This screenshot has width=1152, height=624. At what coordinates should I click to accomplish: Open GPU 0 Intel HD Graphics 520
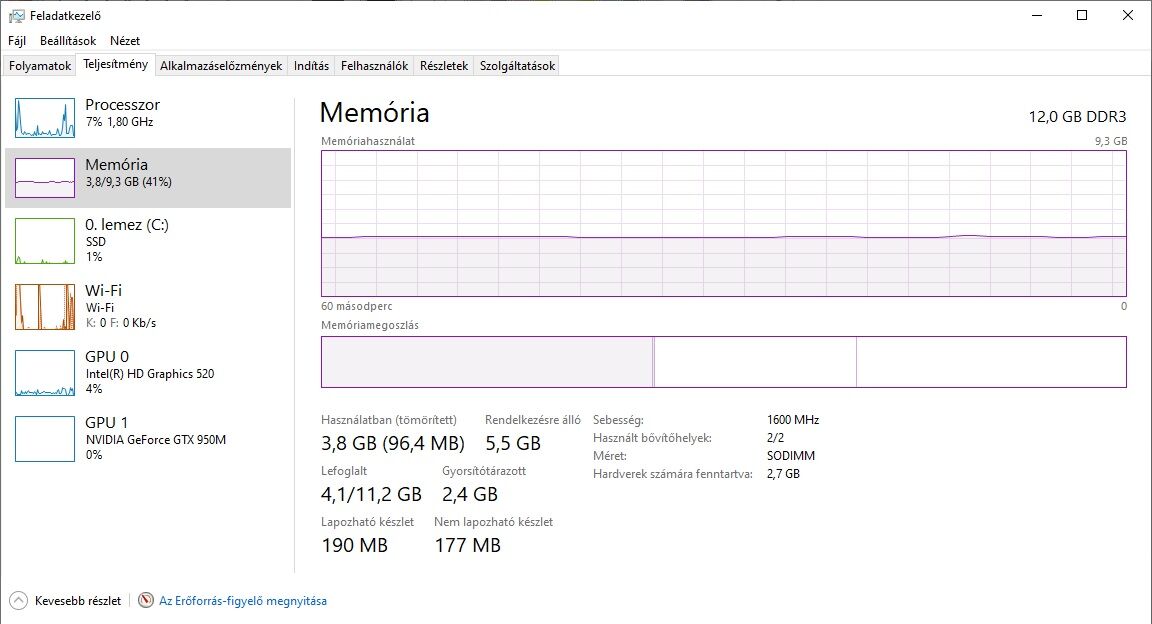pos(45,373)
